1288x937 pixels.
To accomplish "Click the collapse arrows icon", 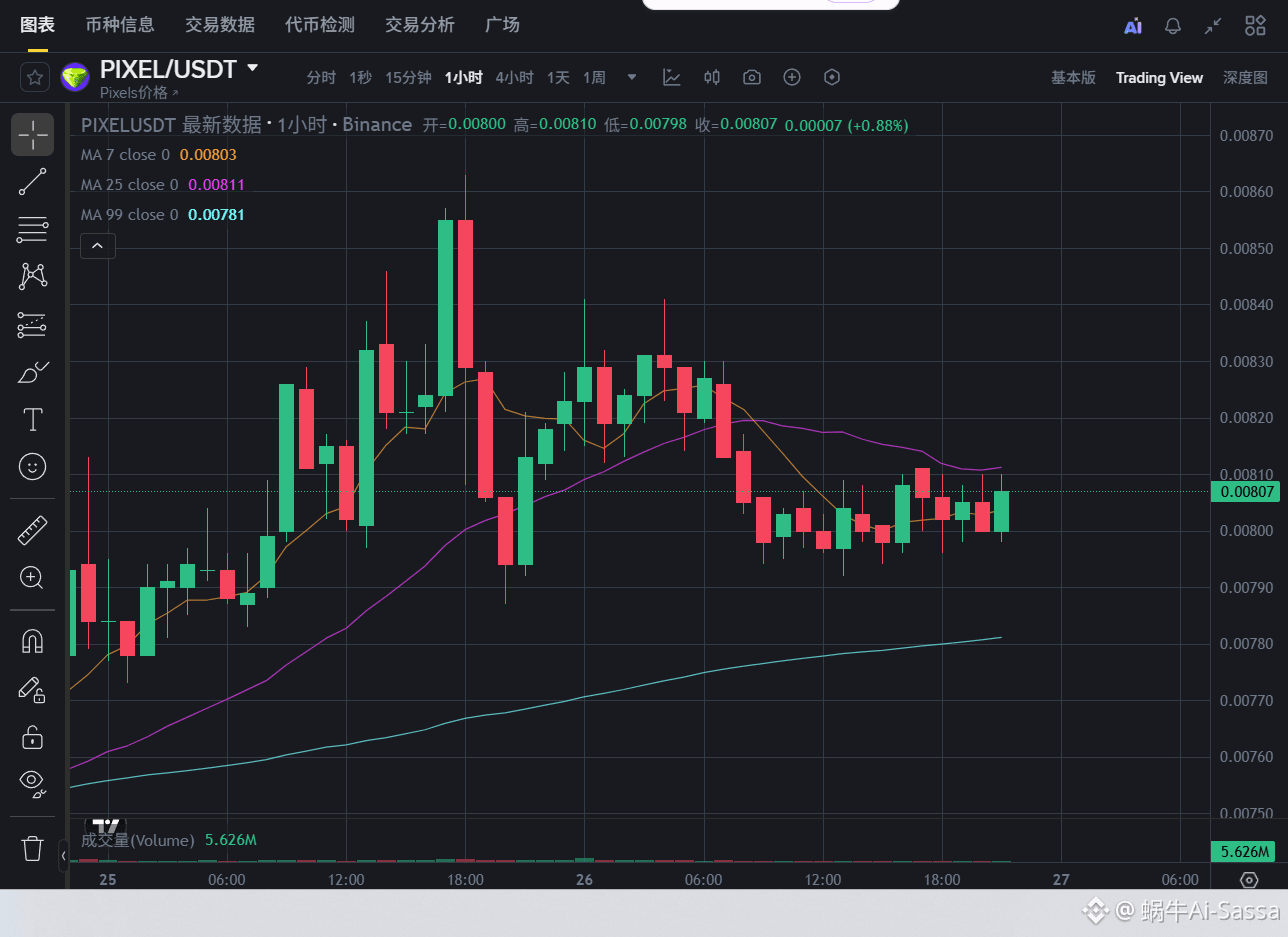I will click(x=1213, y=26).
